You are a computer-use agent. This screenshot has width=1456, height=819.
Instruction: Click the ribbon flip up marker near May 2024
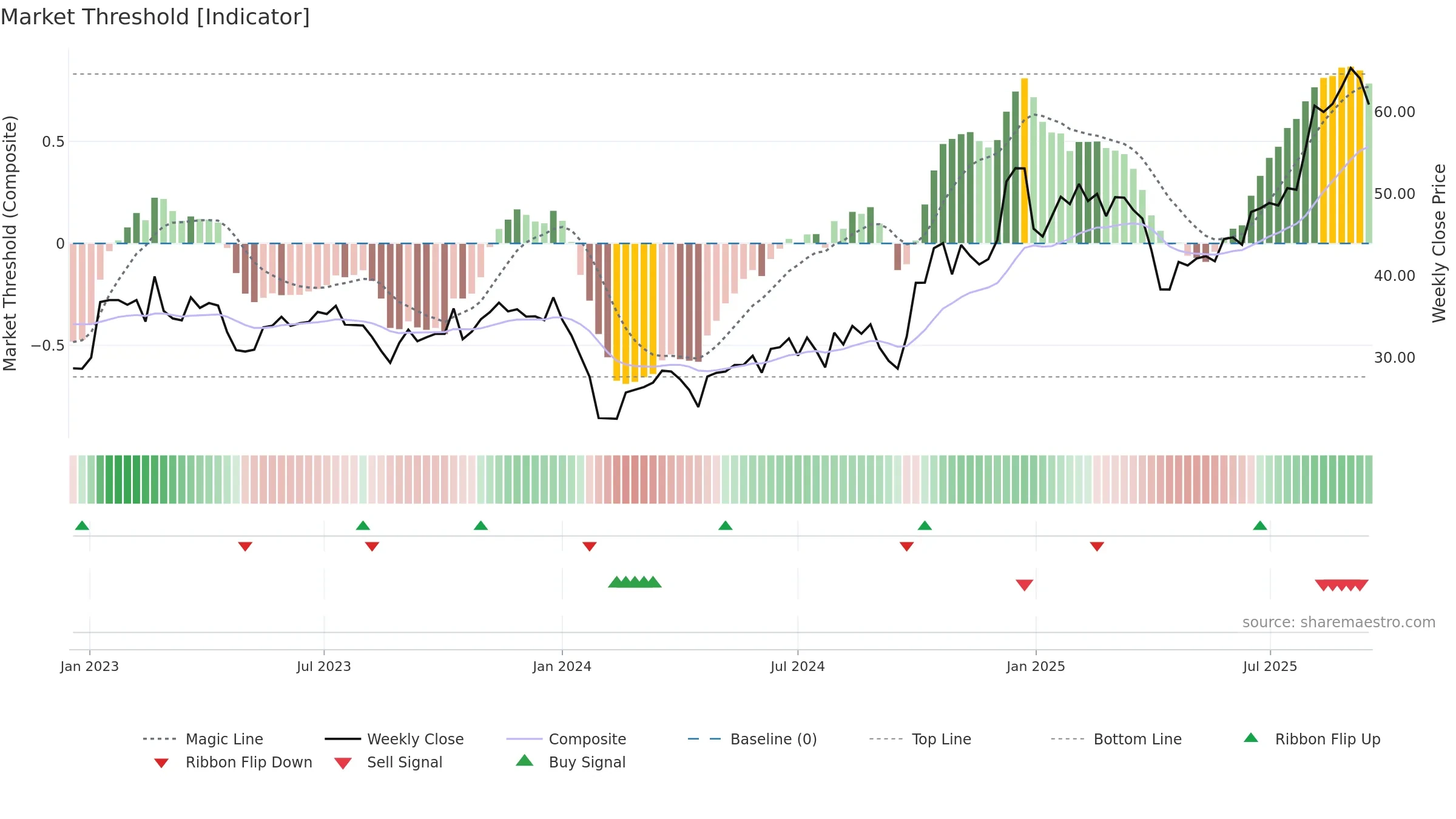(x=725, y=525)
